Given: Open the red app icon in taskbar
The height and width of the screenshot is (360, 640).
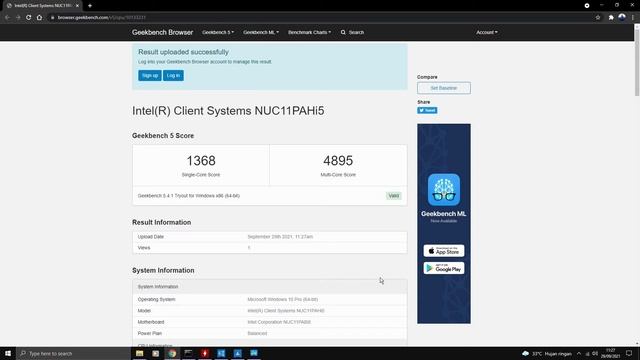Looking at the screenshot, I should [205, 353].
